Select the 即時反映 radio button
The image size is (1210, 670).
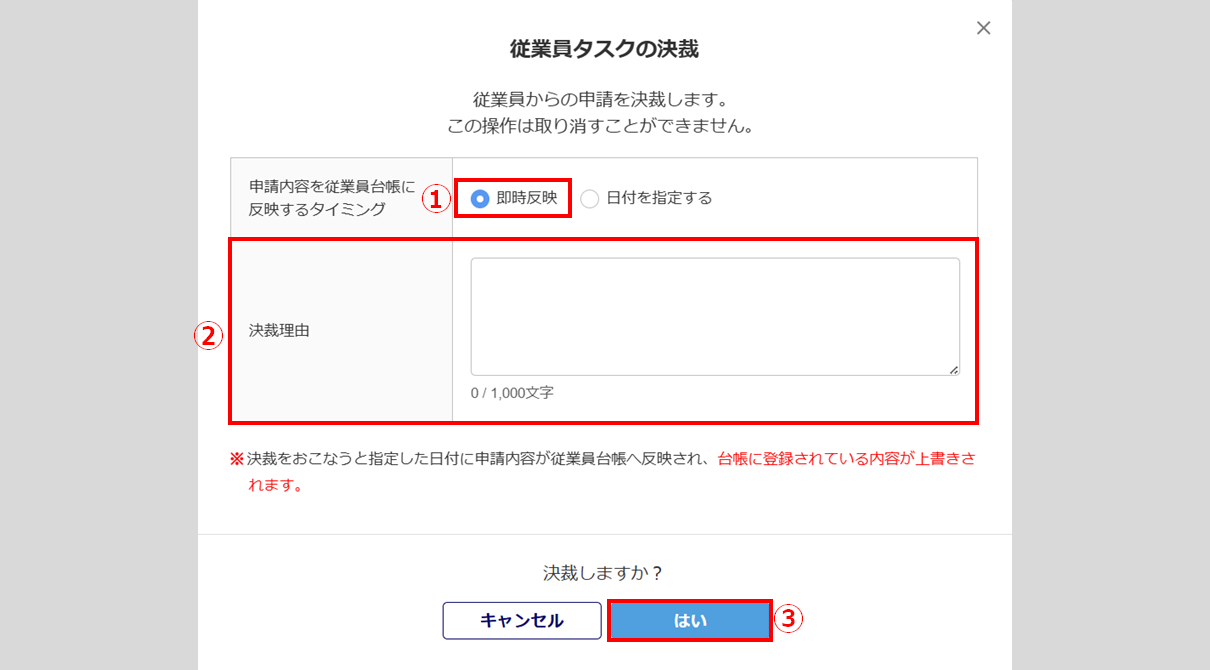coord(480,198)
